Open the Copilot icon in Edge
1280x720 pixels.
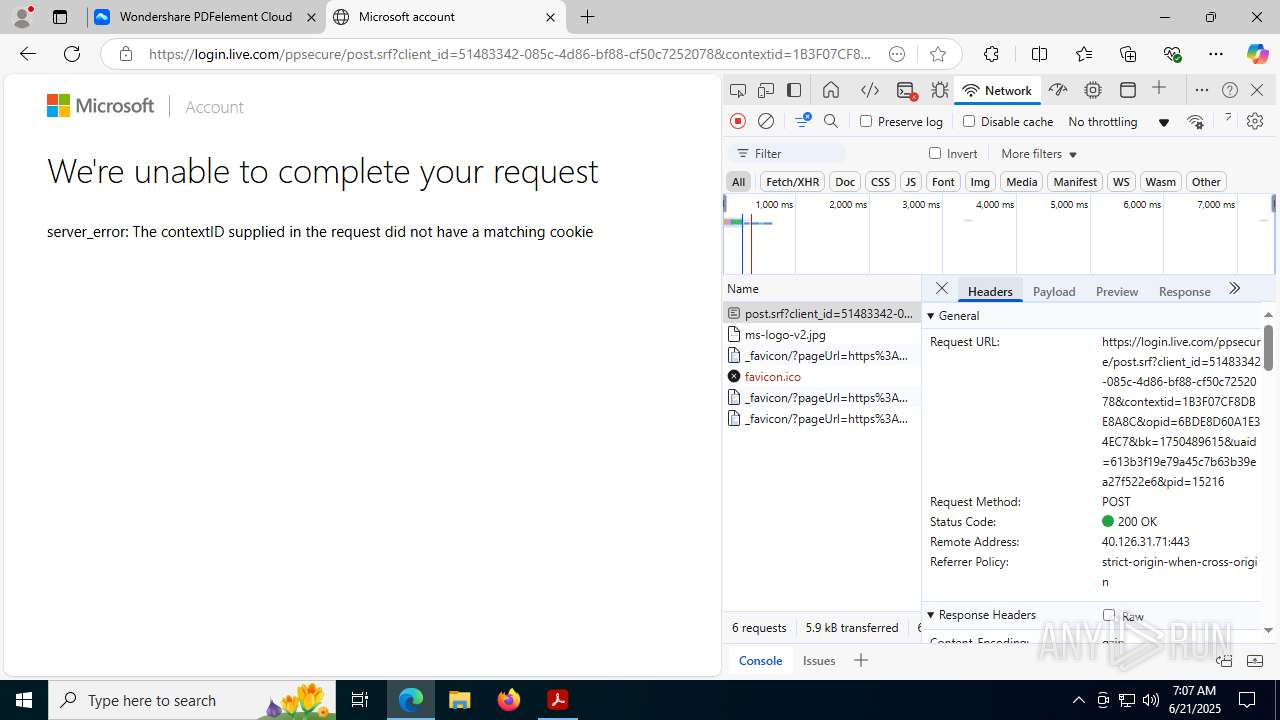tap(1257, 54)
